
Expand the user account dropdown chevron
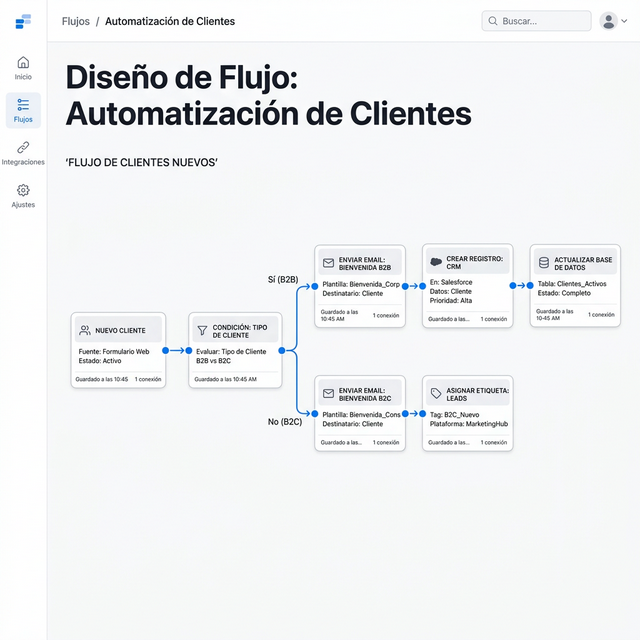[x=624, y=21]
